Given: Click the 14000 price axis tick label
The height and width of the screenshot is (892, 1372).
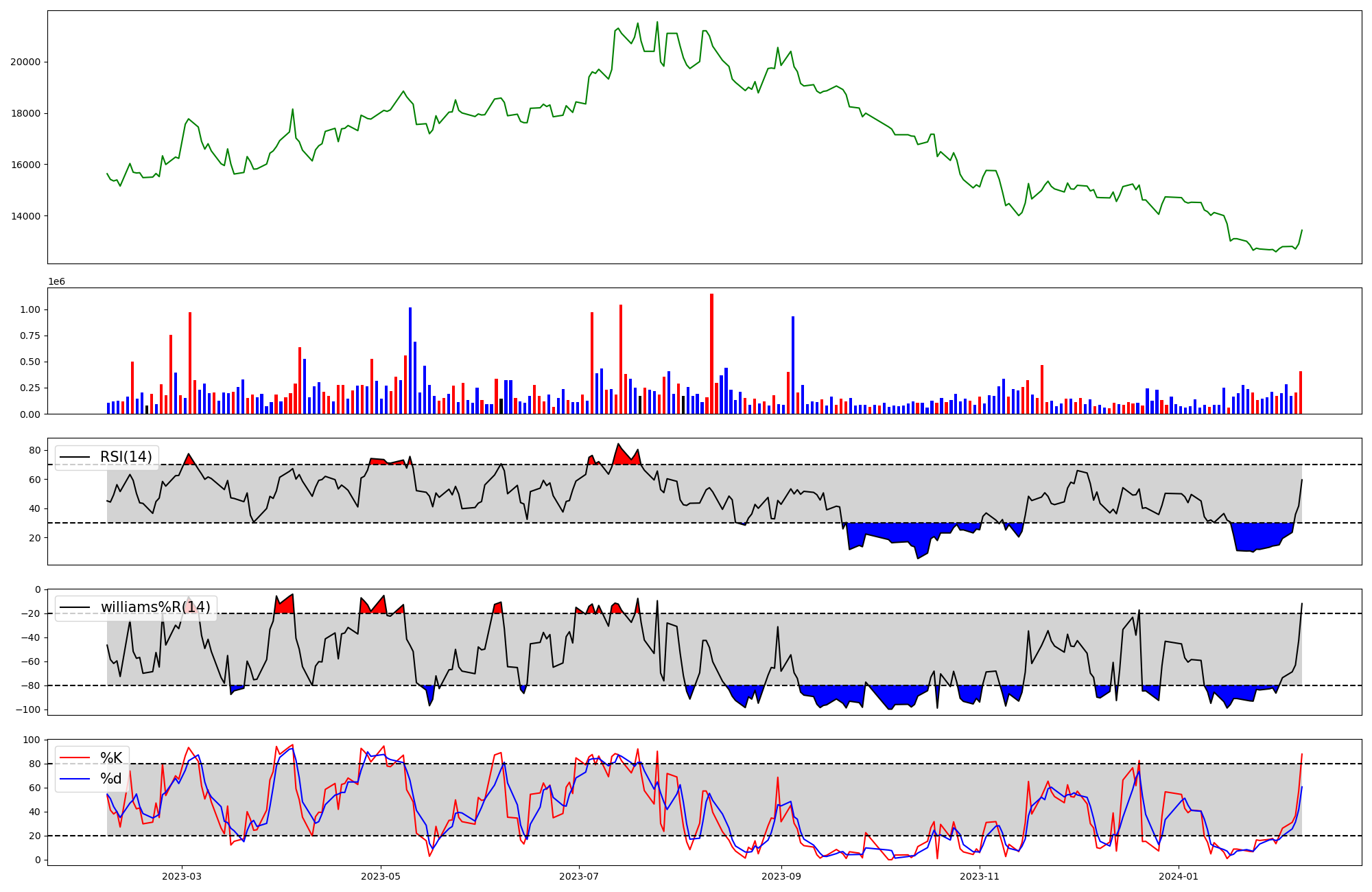Looking at the screenshot, I should click(25, 216).
